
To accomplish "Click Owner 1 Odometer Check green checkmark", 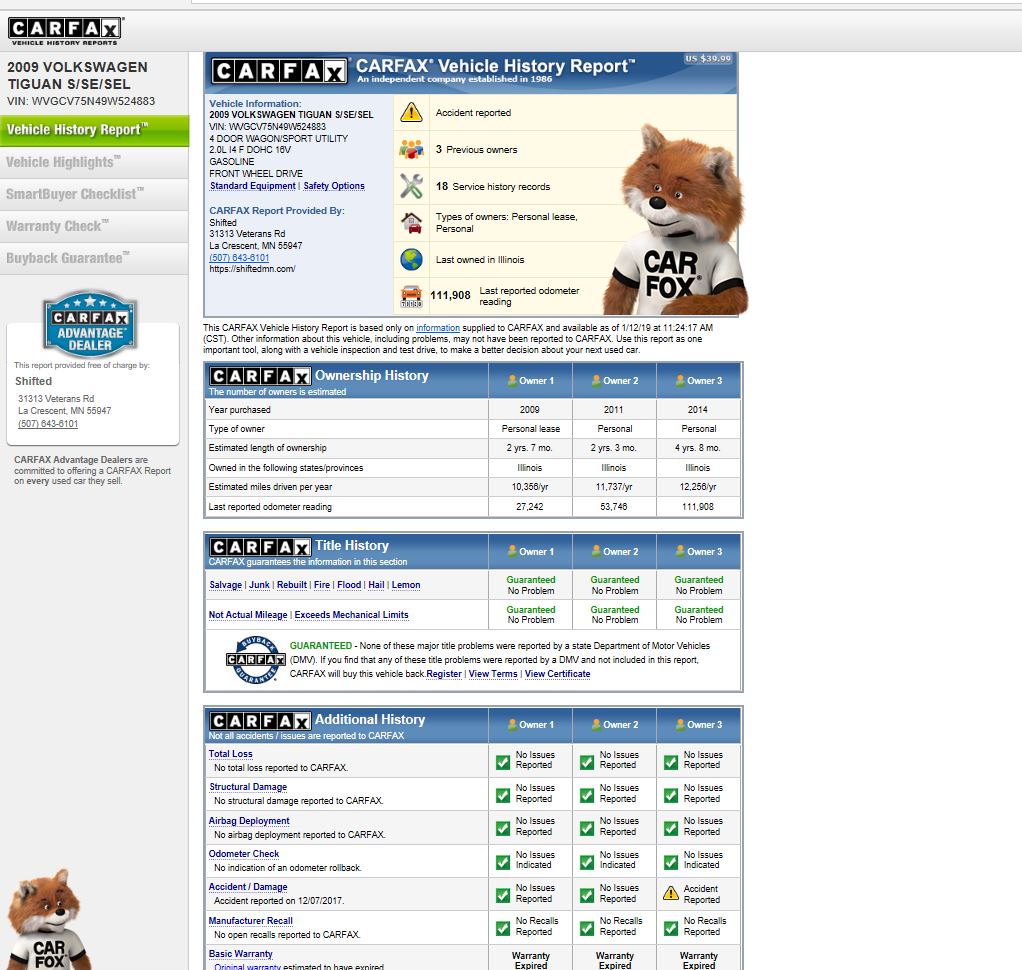I will coord(503,862).
